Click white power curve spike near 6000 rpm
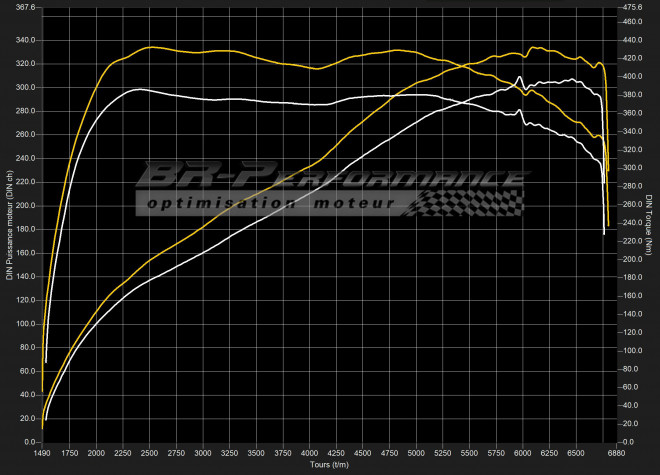Screen dimensions: 660x475 [519, 77]
